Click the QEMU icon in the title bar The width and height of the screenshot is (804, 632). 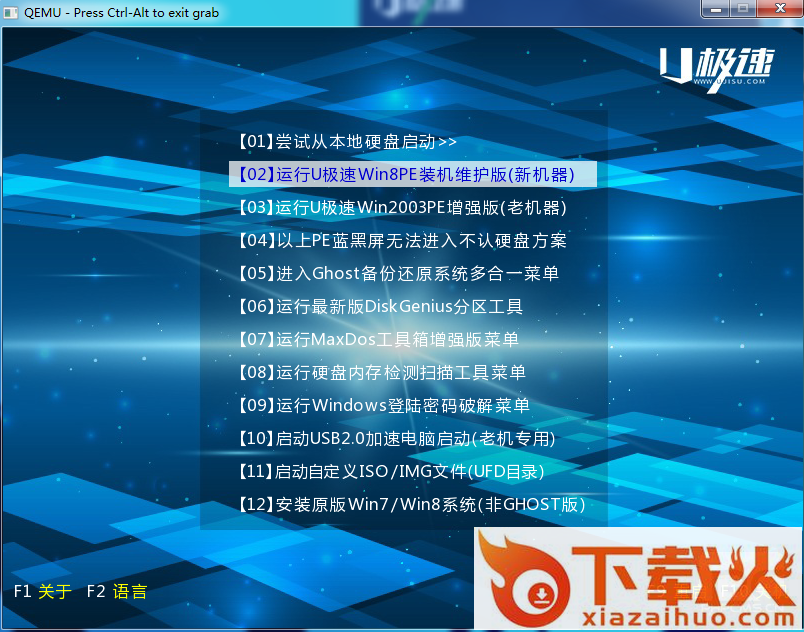coord(12,13)
